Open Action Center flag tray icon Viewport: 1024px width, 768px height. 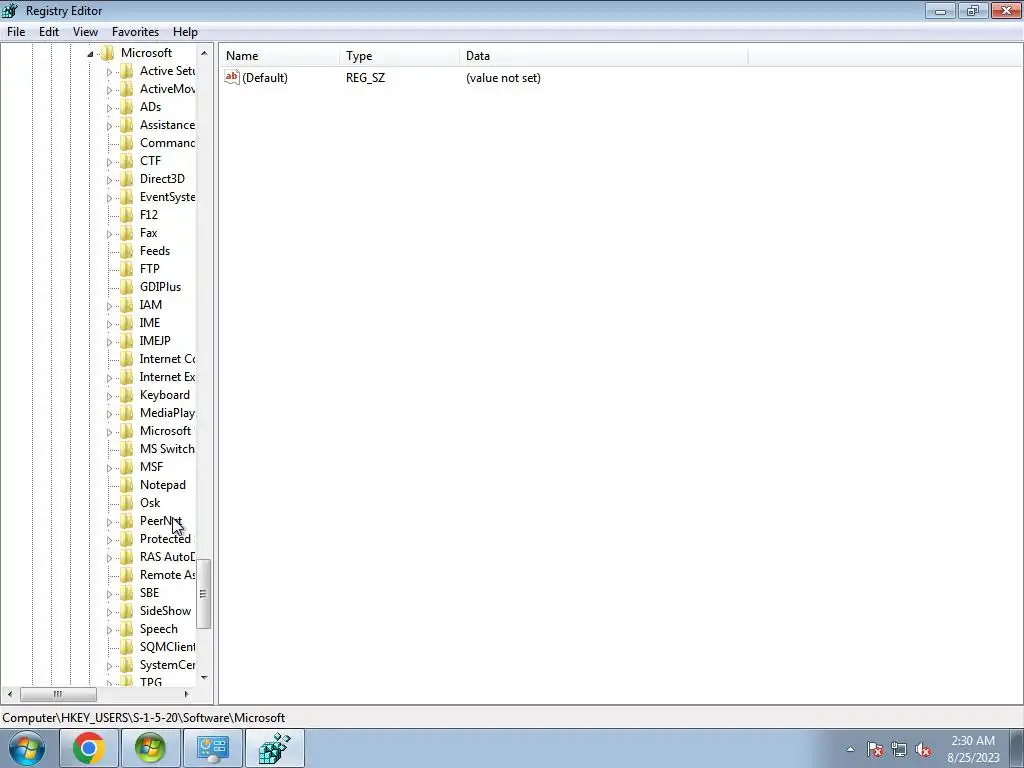tap(875, 749)
